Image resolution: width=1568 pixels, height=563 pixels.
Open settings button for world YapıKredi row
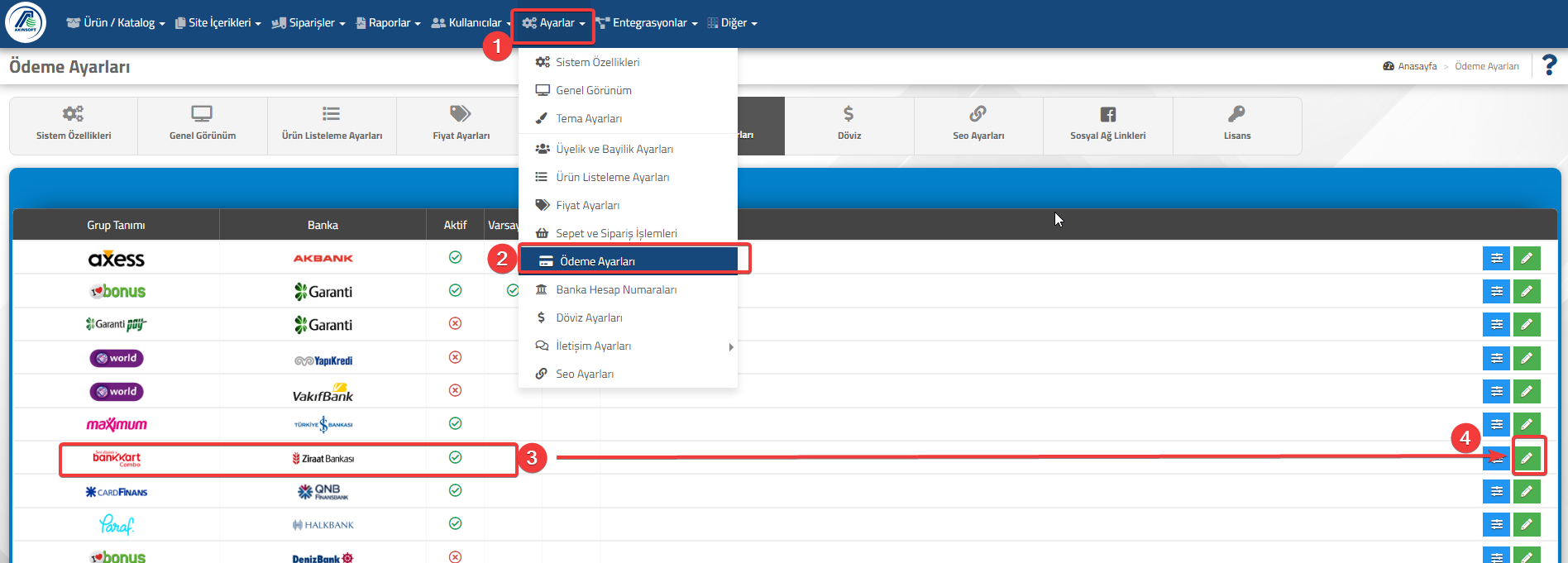pos(1496,359)
